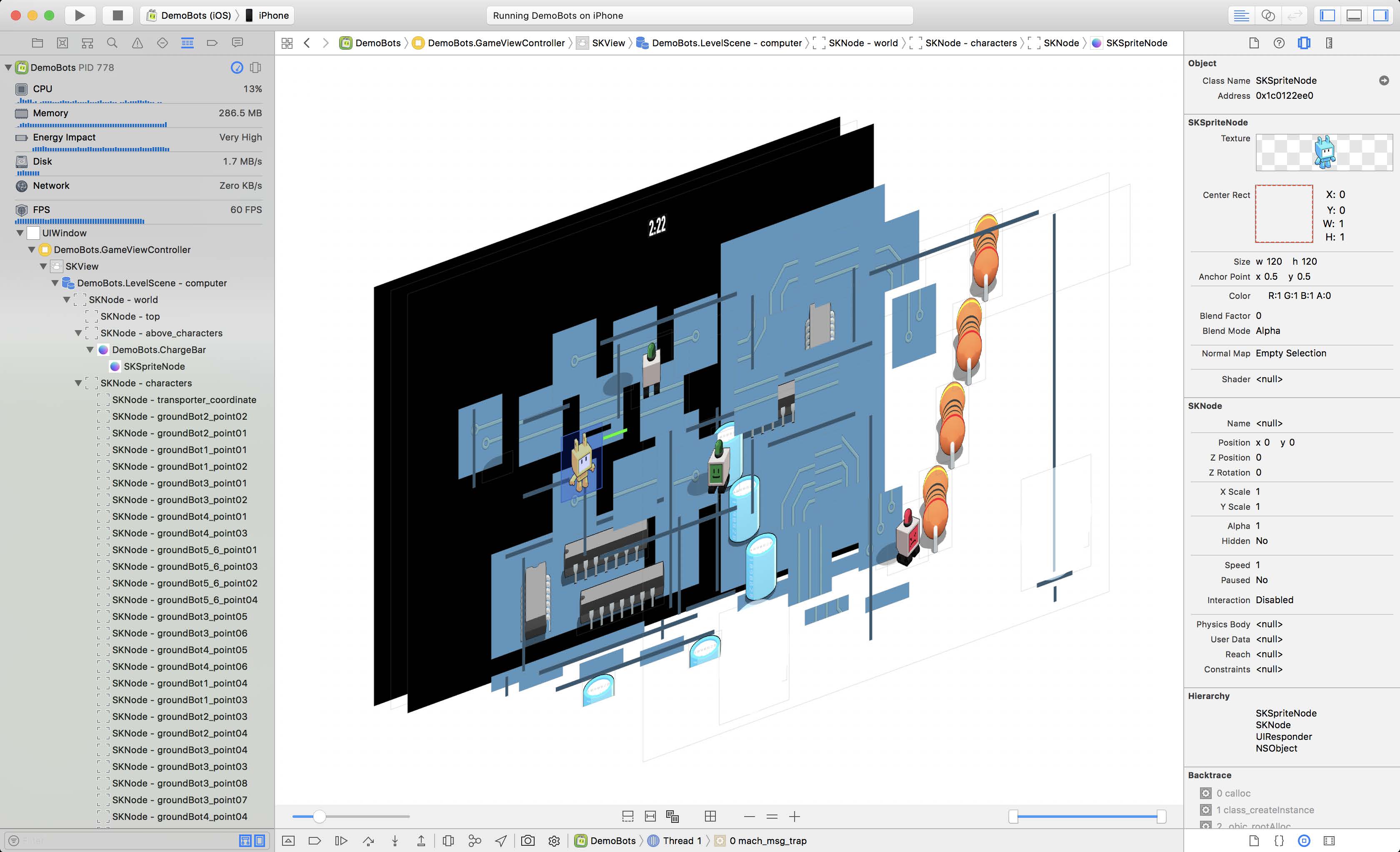Click Continue program execution icon
Screen dimensions: 1400x852
click(341, 841)
